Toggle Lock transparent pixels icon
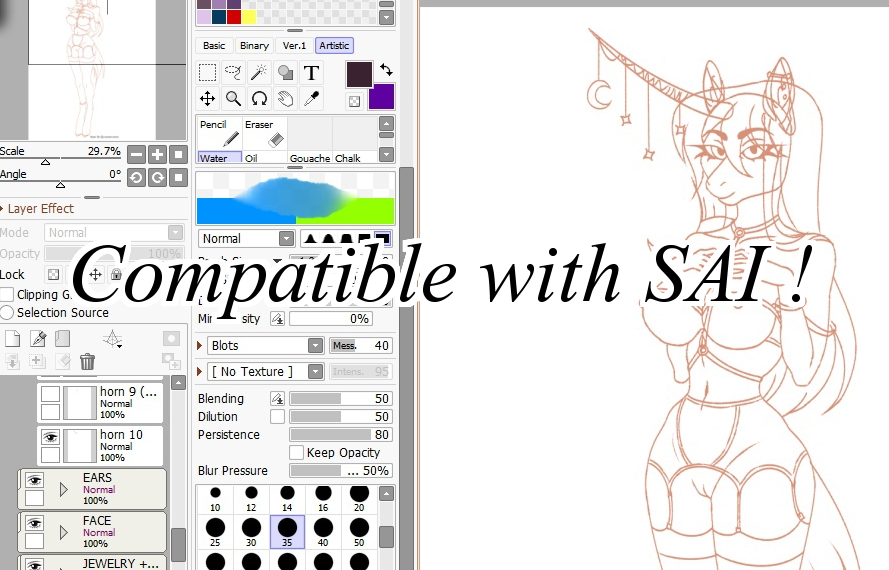The height and width of the screenshot is (570, 889). pyautogui.click(x=53, y=275)
